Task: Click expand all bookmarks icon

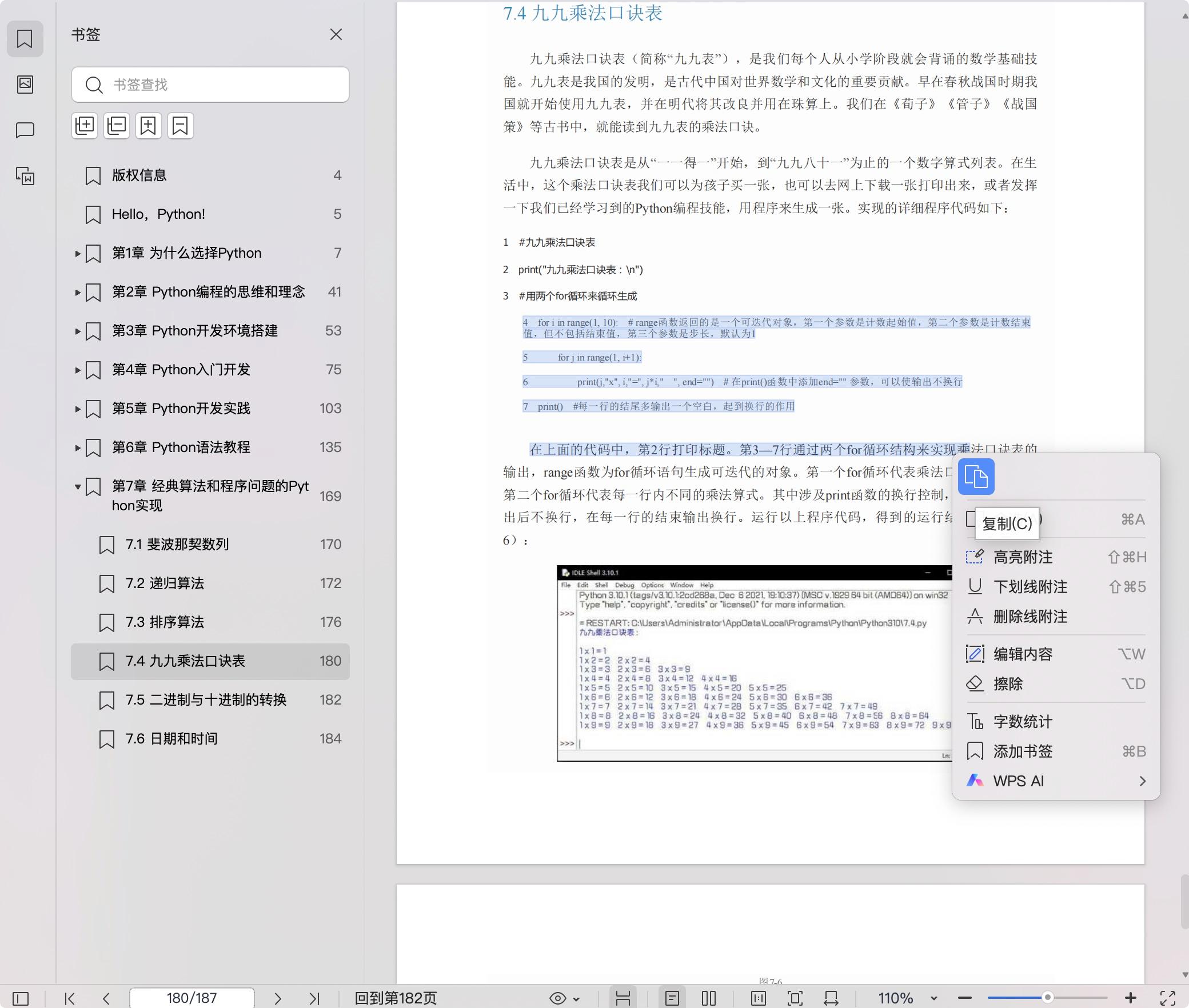Action: pos(85,125)
